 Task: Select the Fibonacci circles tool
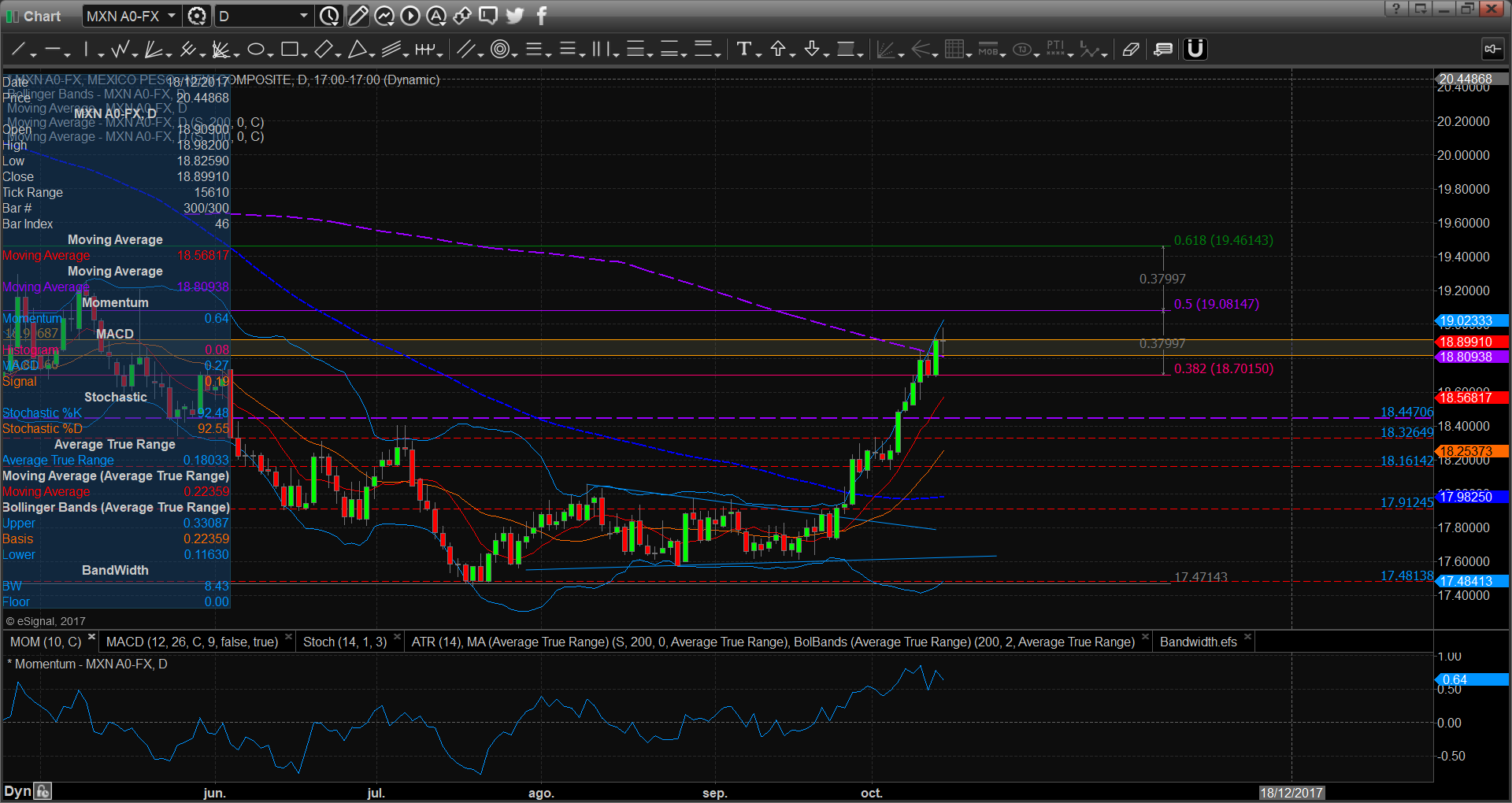498,50
